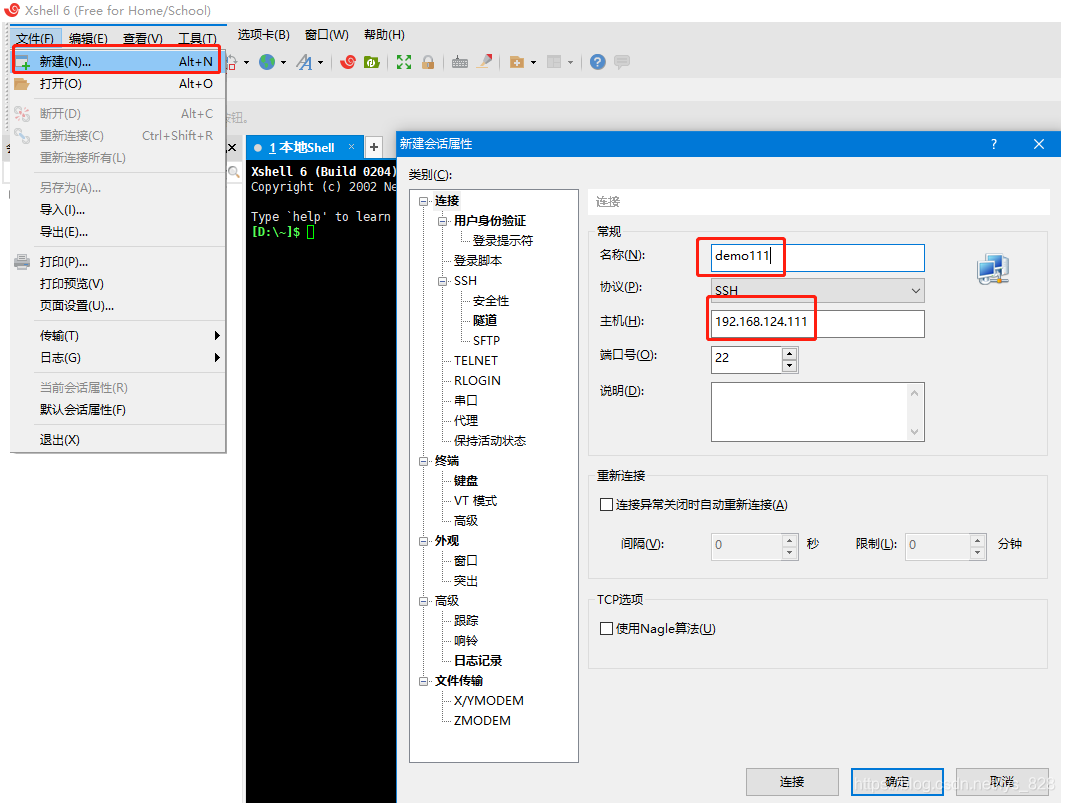Increase 端口号 with the up spinner

(789, 353)
